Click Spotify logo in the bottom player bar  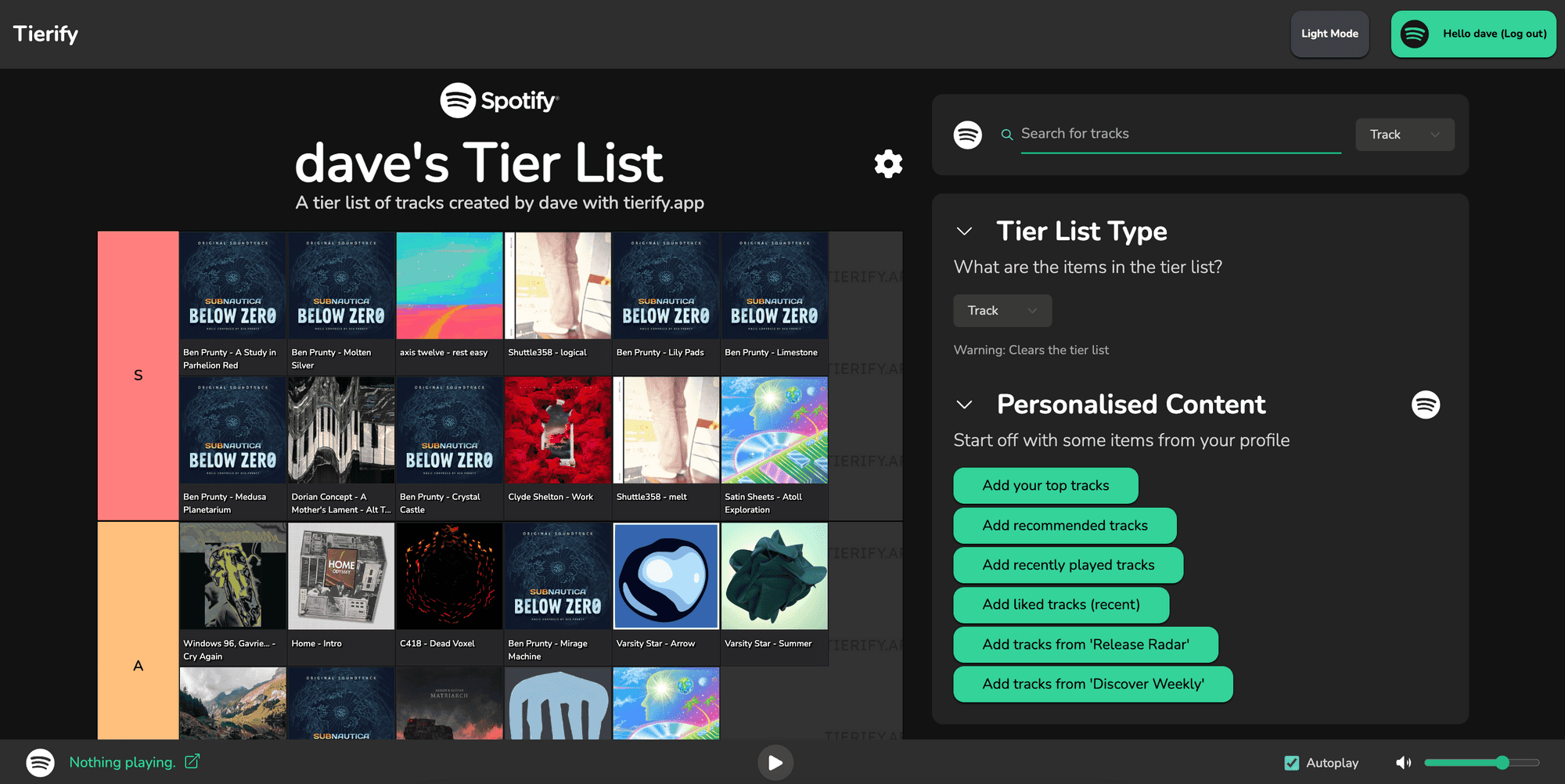pyautogui.click(x=41, y=762)
